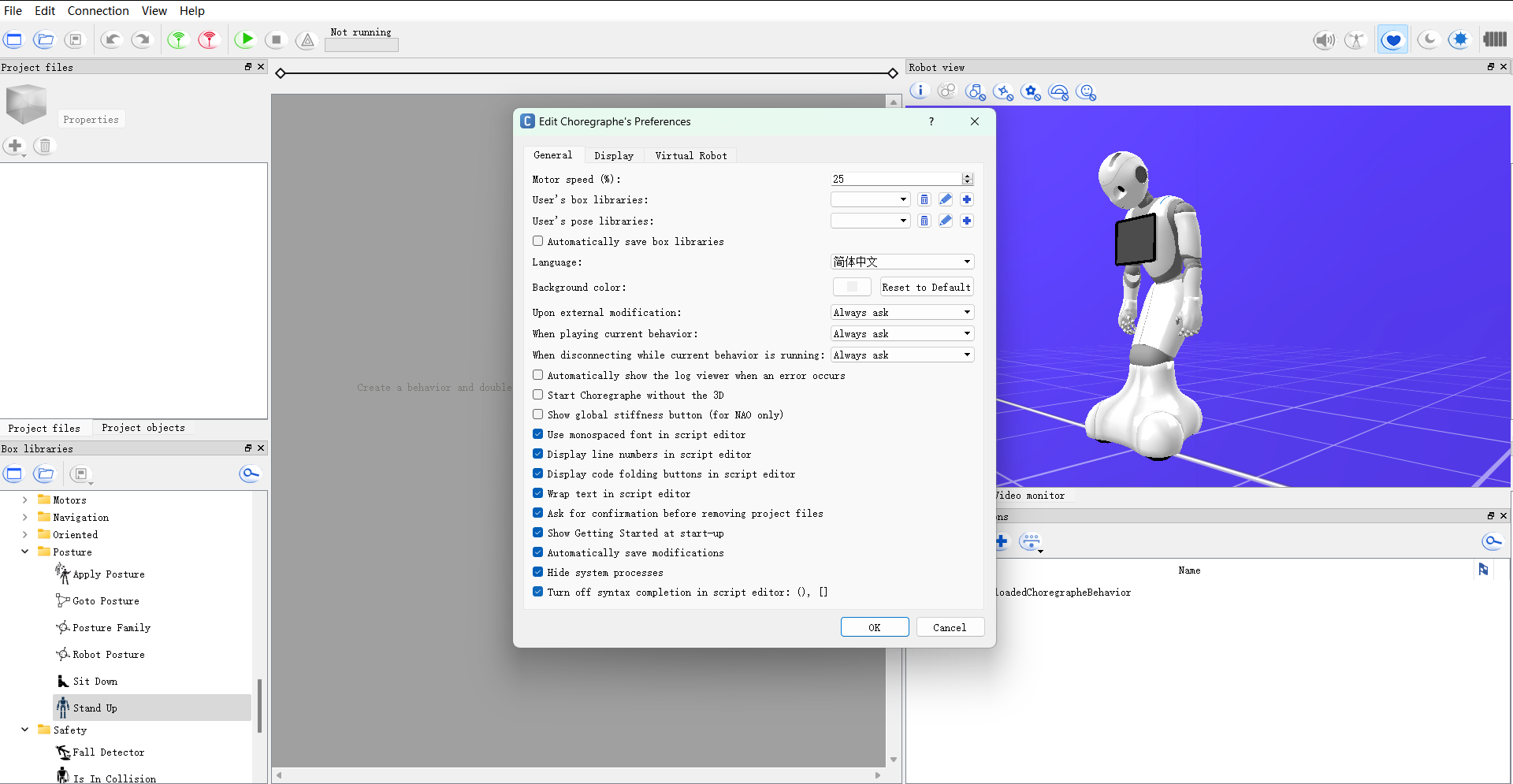Switch to the Display preferences tab
The image size is (1513, 784).
click(614, 155)
